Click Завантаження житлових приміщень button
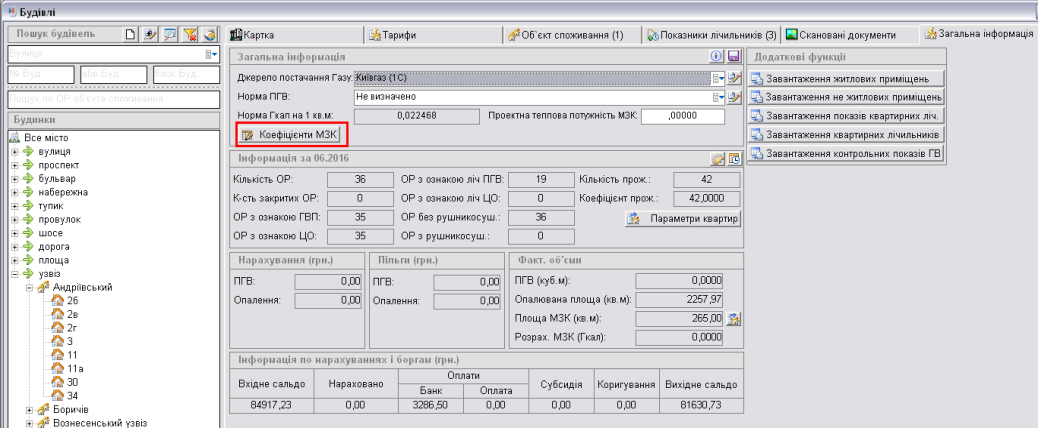The width and height of the screenshot is (1038, 428). click(x=846, y=78)
